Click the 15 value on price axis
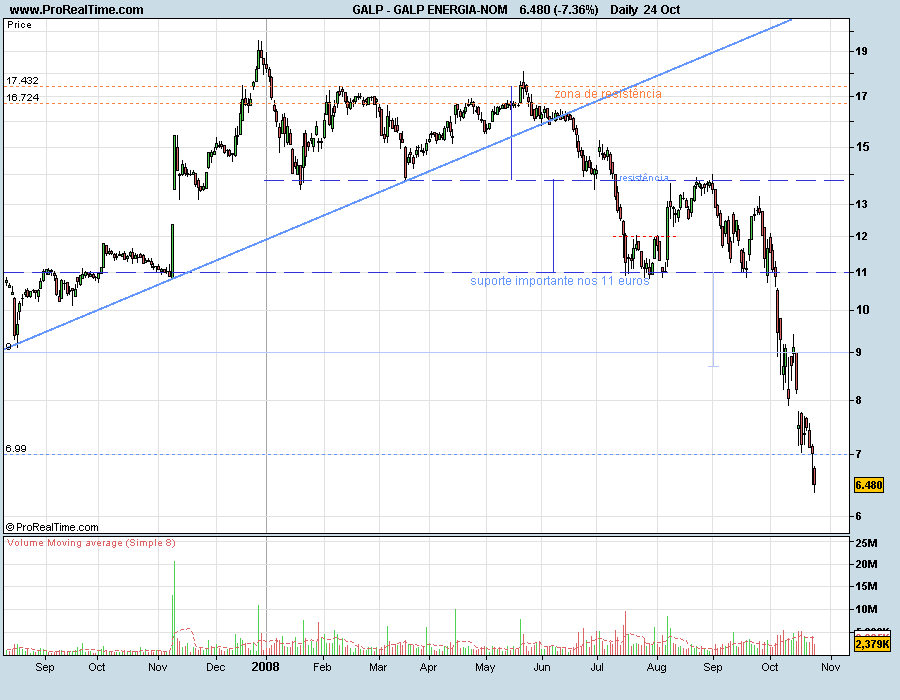The image size is (900, 700). [x=862, y=147]
